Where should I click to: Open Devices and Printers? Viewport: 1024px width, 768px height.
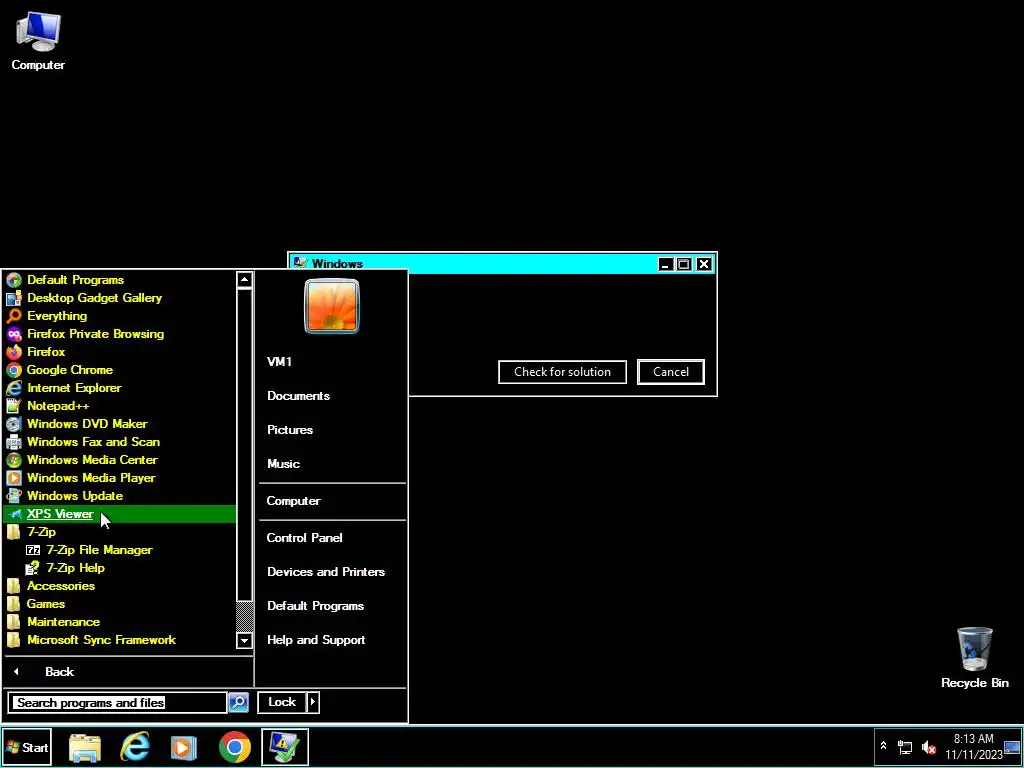[x=332, y=571]
